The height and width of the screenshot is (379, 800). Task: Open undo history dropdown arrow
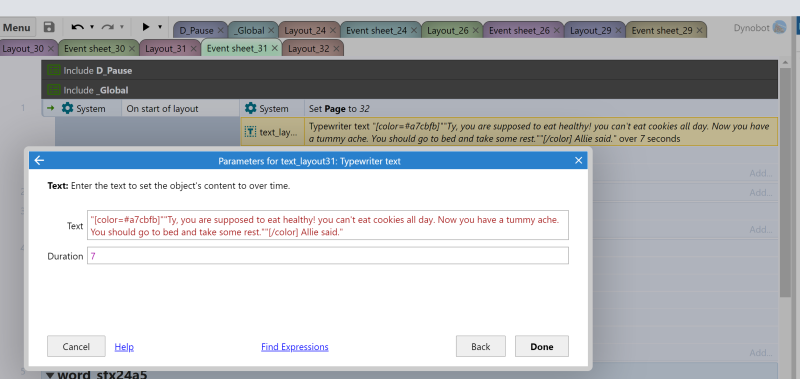click(92, 27)
